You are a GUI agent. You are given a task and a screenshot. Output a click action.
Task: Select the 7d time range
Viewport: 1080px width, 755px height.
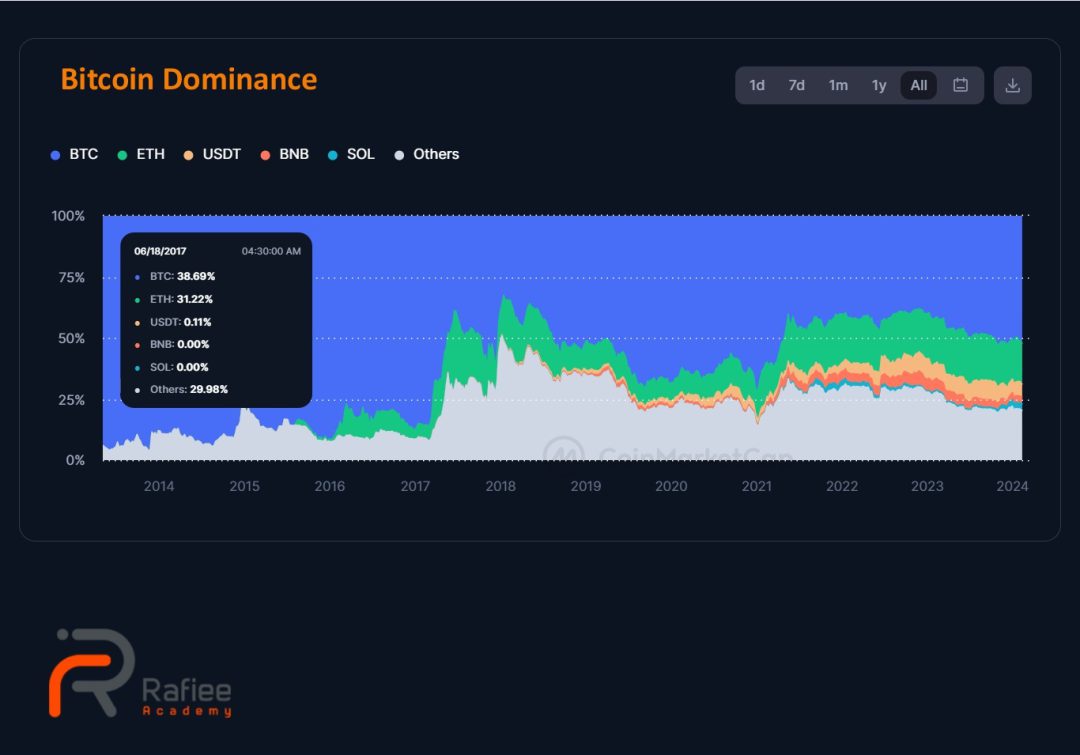796,85
